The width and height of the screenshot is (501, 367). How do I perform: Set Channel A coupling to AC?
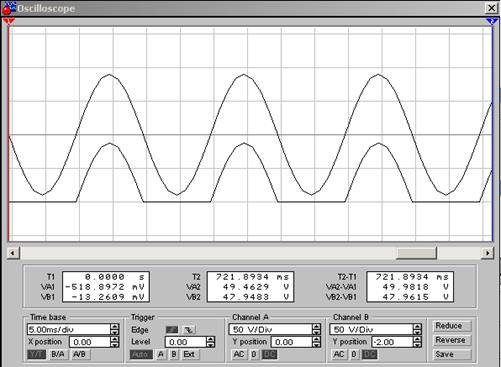(x=239, y=354)
